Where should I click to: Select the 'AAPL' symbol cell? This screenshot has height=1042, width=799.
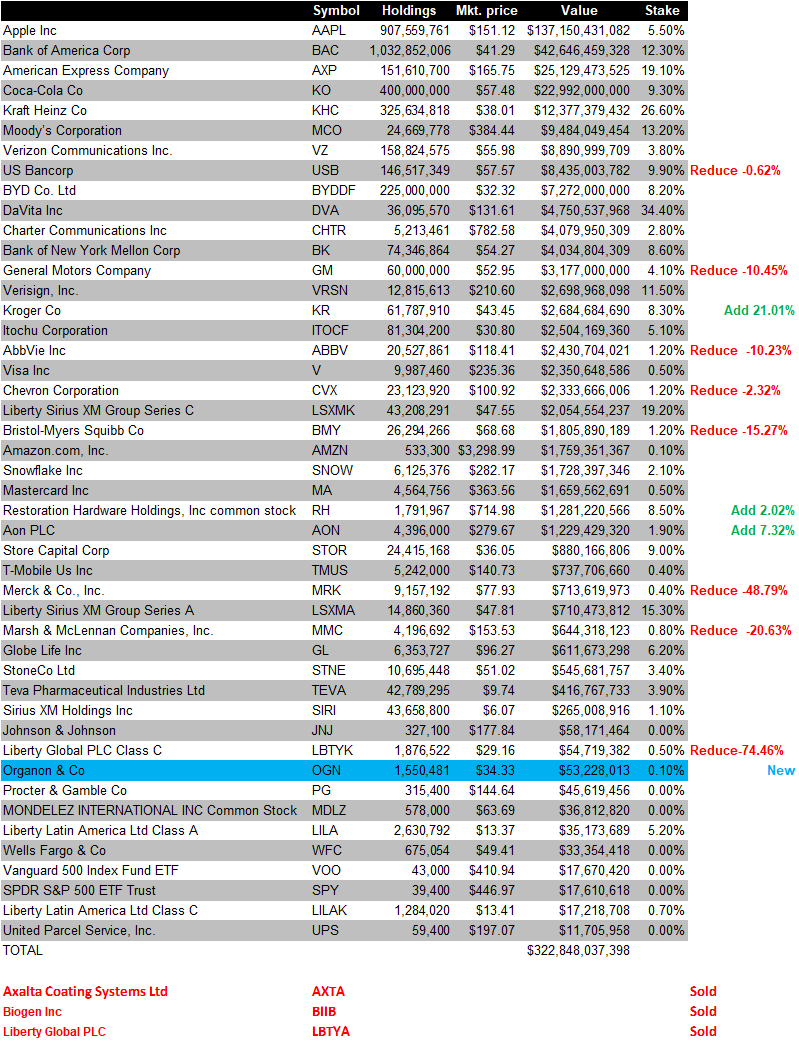click(329, 31)
